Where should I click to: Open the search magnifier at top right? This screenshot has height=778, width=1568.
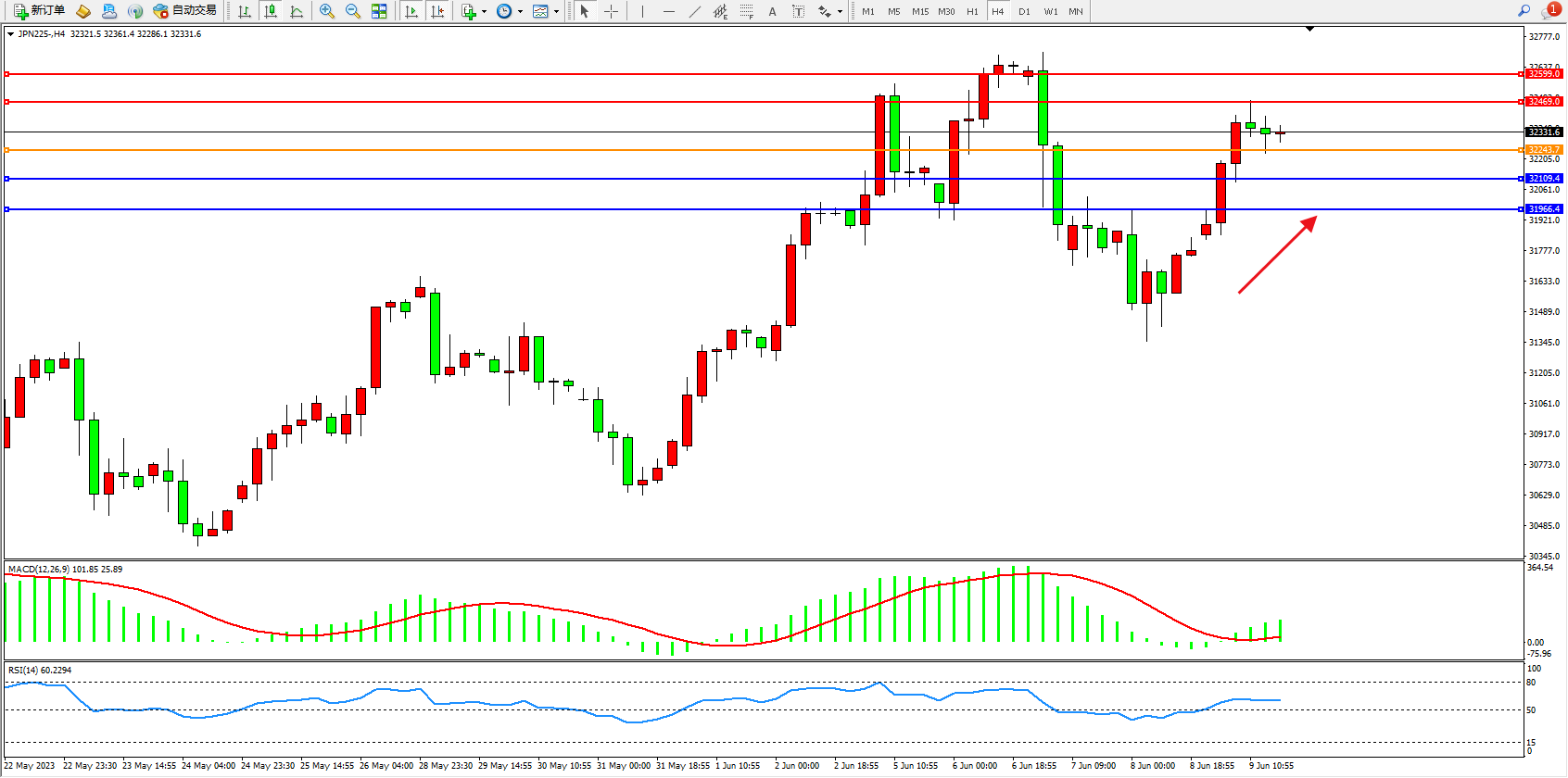[x=1524, y=11]
